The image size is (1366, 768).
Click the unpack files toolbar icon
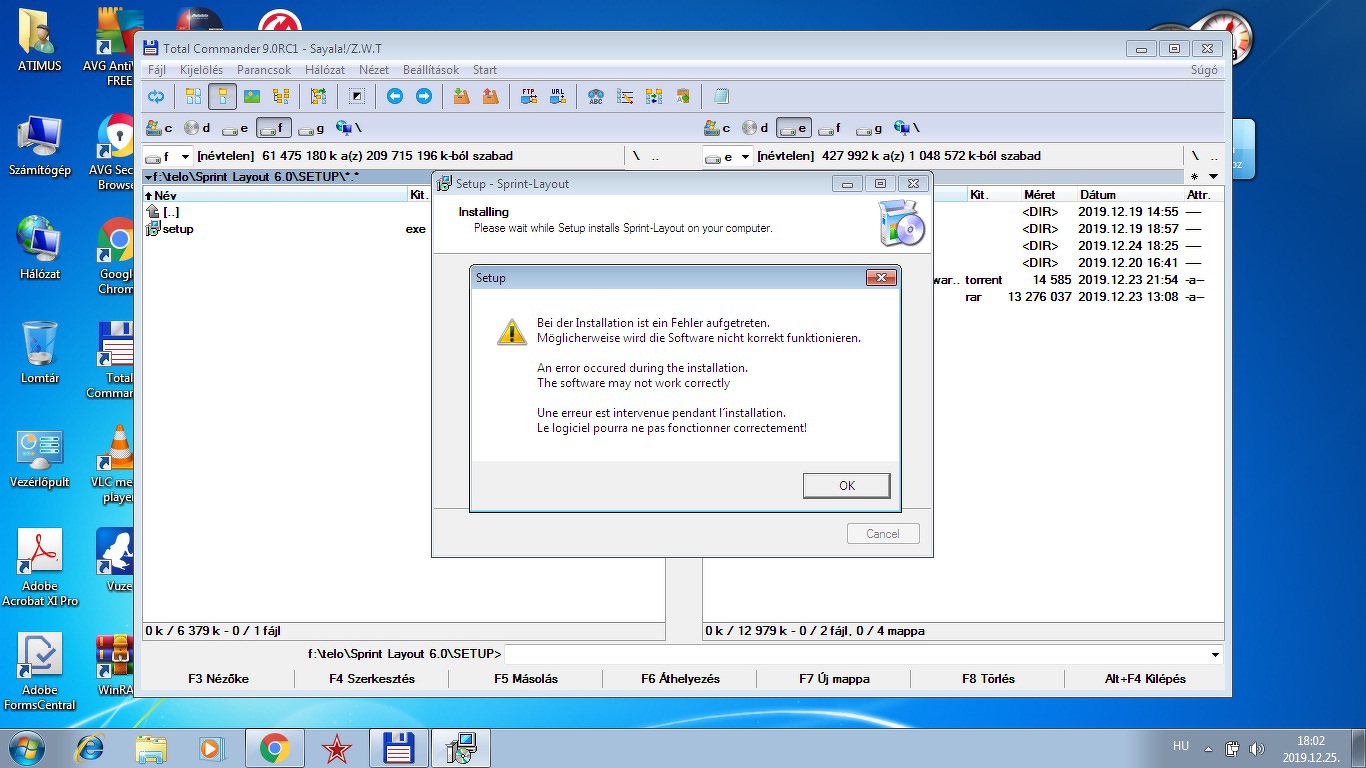point(490,96)
